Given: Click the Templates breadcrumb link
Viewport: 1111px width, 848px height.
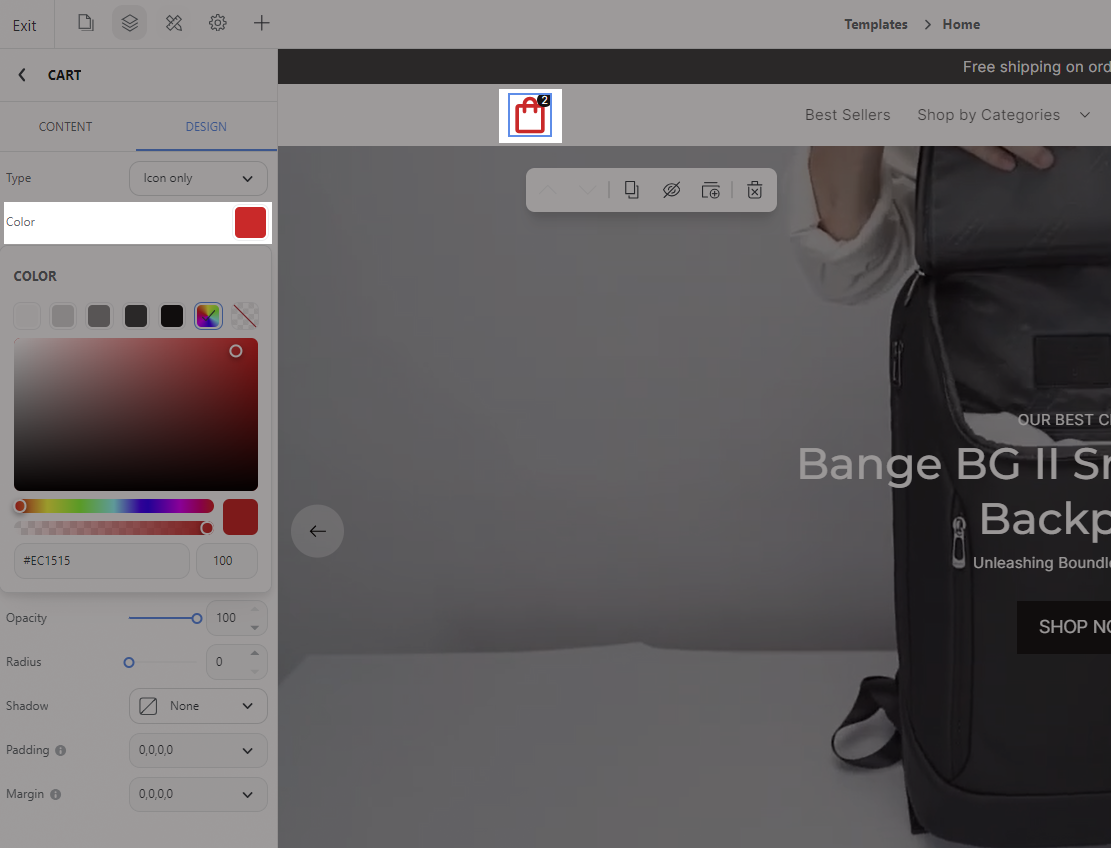Looking at the screenshot, I should [875, 24].
